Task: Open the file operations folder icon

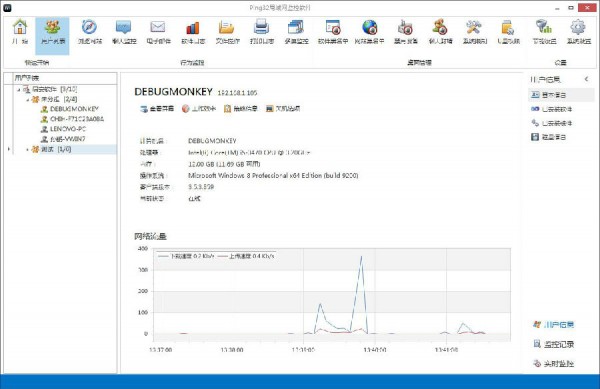Action: [227, 32]
